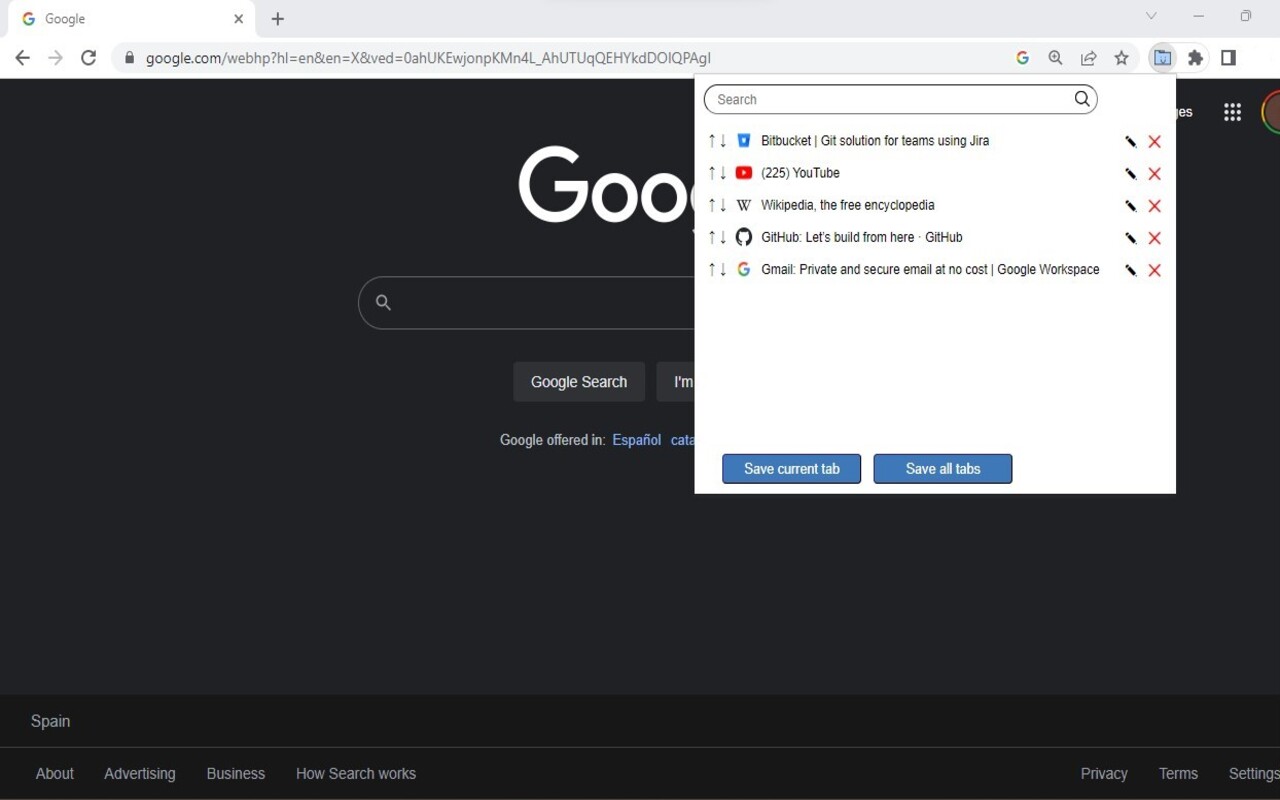Share this page icon in address bar
Image resolution: width=1280 pixels, height=800 pixels.
pos(1089,58)
